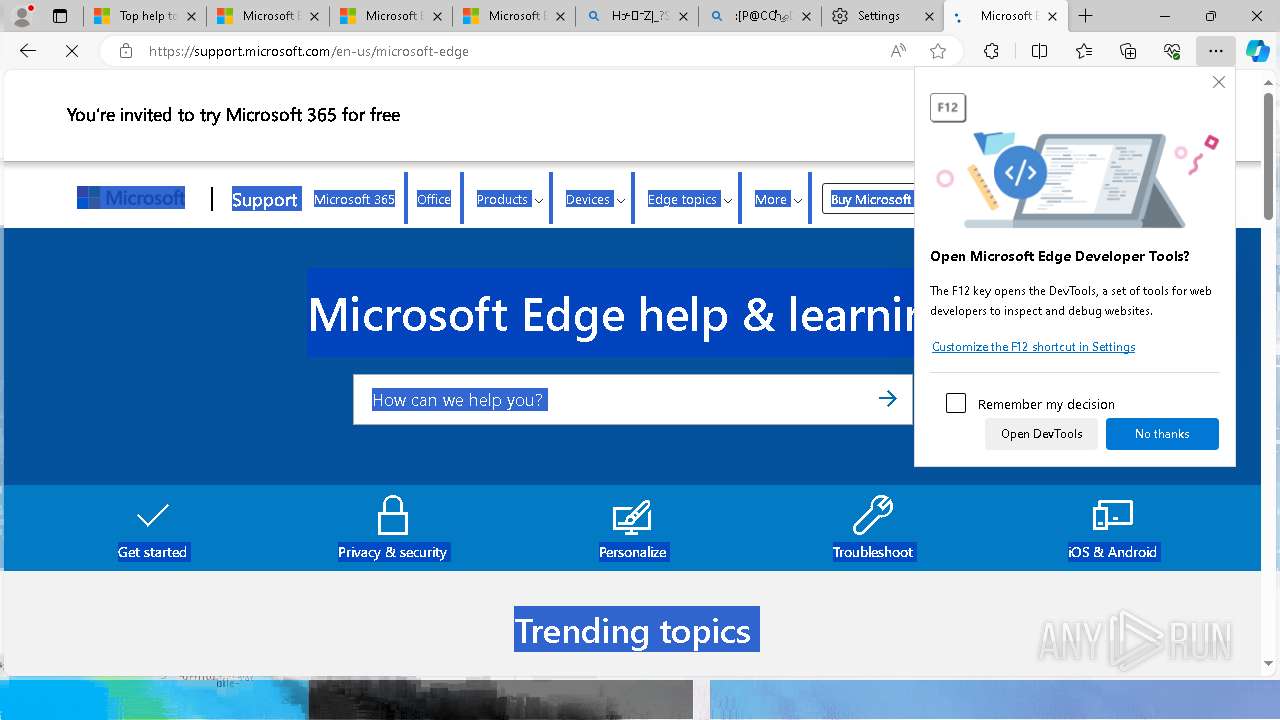Open a new tab with plus
Viewport: 1280px width, 720px height.
point(1085,16)
